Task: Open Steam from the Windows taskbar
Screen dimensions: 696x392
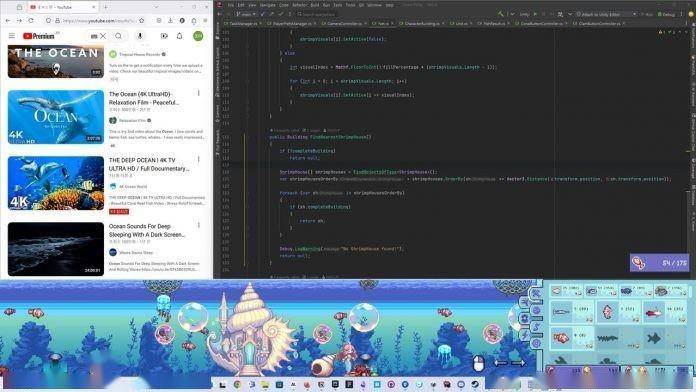Action: point(475,384)
